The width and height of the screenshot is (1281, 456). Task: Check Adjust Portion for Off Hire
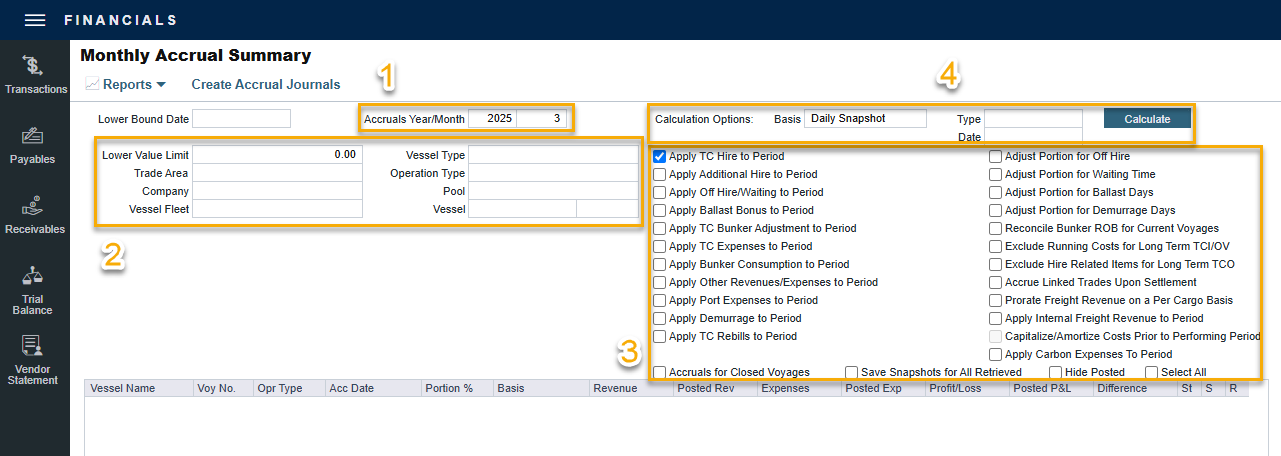coord(996,157)
